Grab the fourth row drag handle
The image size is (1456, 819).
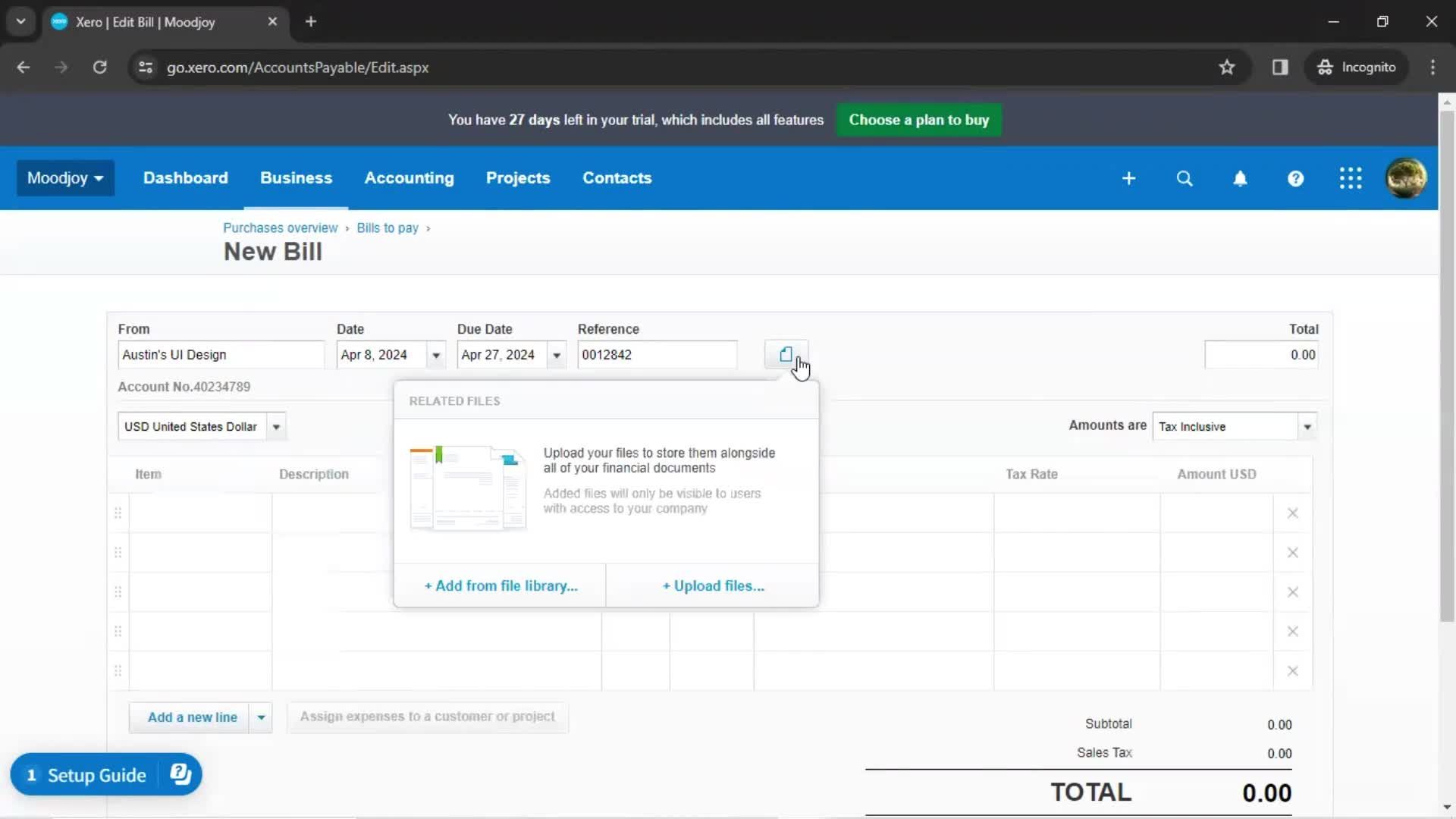118,632
